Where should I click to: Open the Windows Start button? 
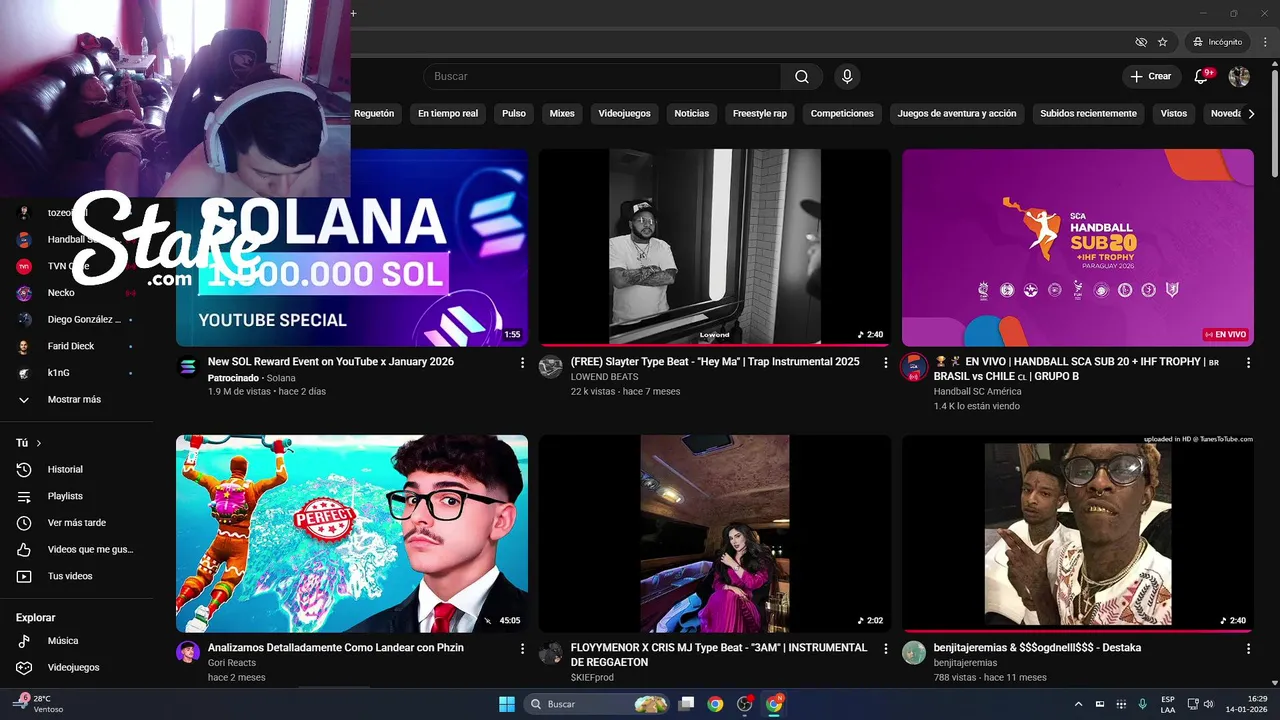506,704
